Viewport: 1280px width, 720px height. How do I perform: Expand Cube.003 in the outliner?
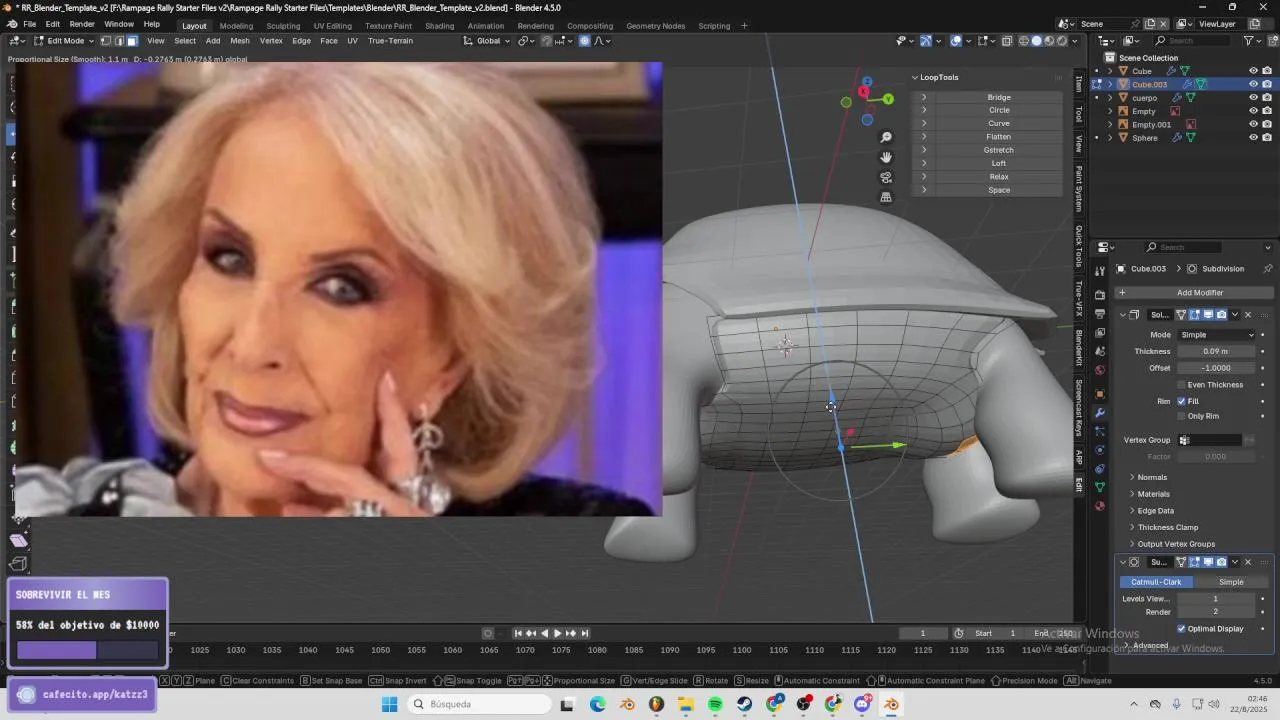1110,85
